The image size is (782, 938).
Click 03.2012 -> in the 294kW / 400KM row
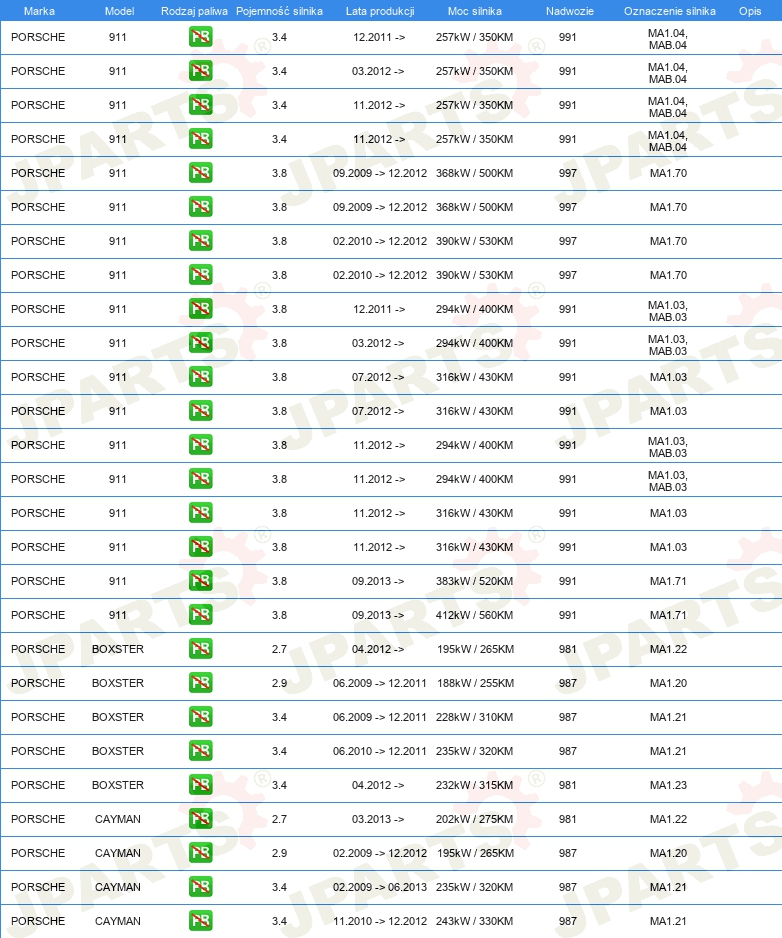point(378,343)
